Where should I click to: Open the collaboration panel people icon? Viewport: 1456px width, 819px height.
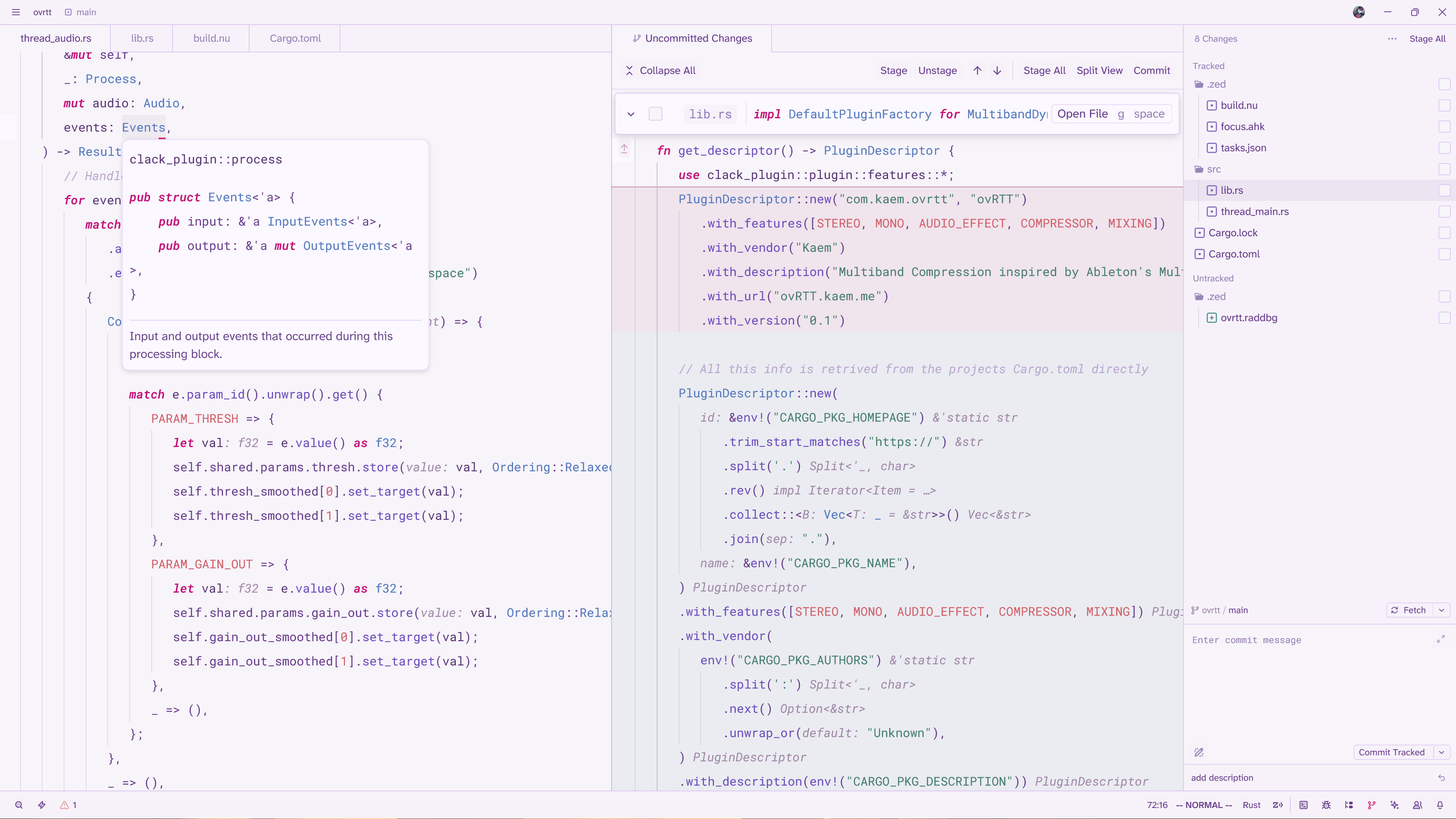[x=1418, y=805]
